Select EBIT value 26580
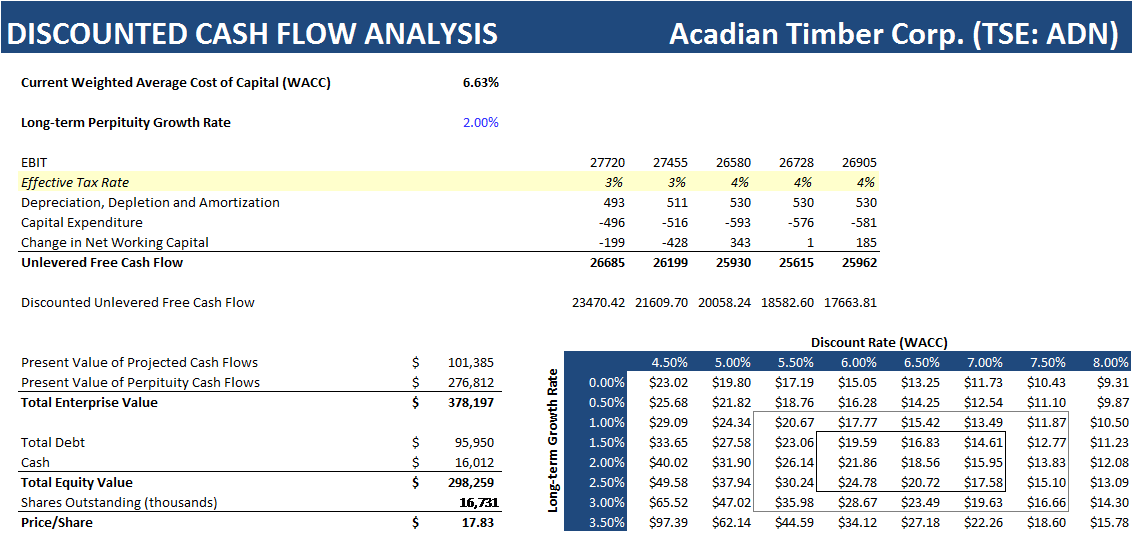 pyautogui.click(x=733, y=163)
